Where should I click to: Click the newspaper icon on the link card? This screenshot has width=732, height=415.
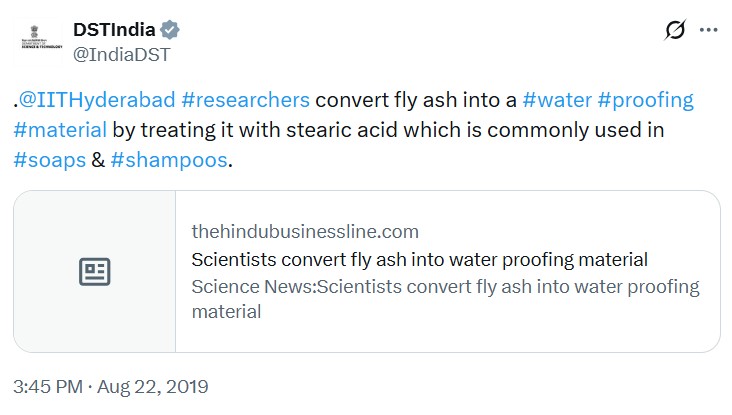tap(95, 271)
